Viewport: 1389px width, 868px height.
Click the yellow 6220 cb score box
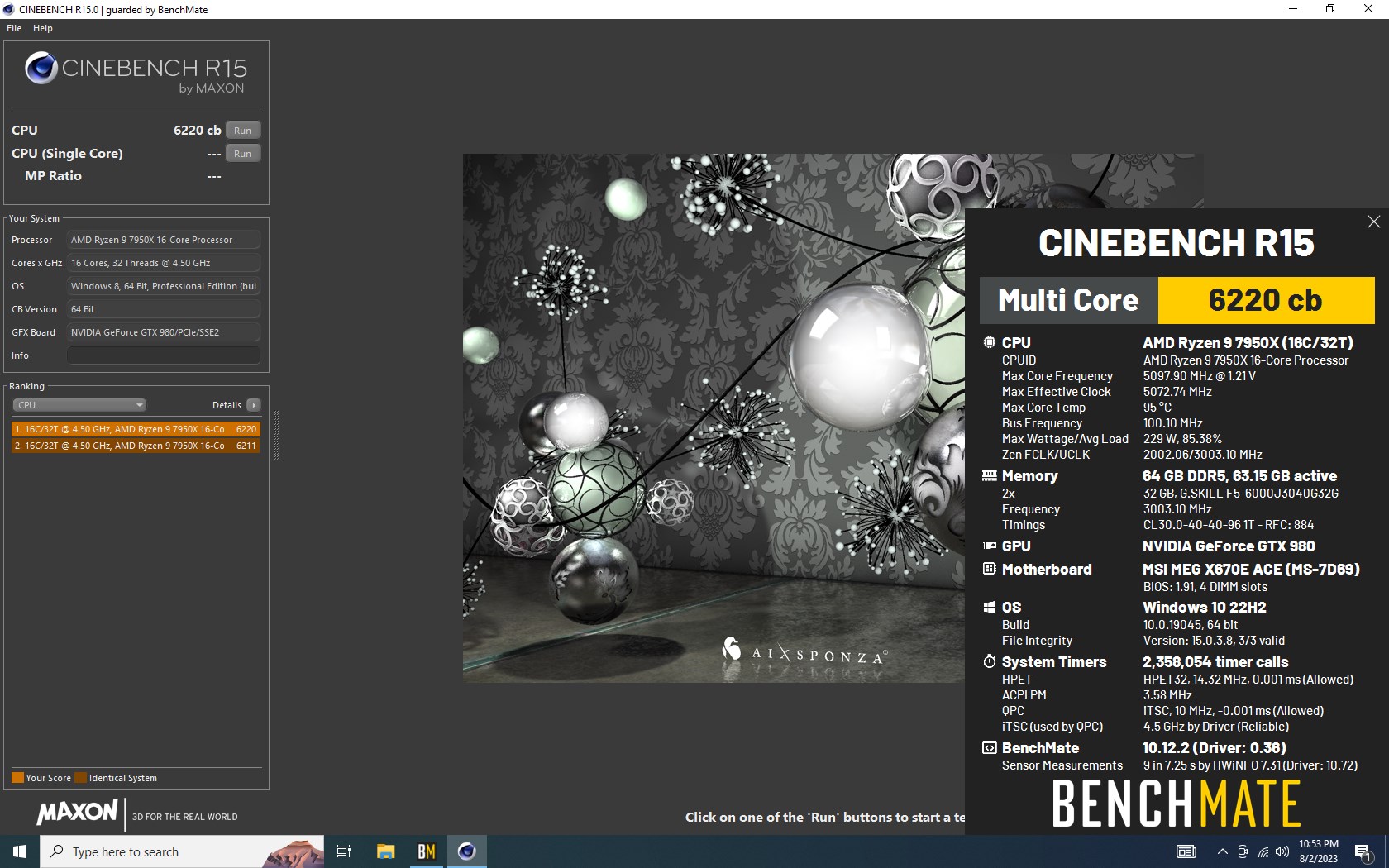click(x=1266, y=300)
